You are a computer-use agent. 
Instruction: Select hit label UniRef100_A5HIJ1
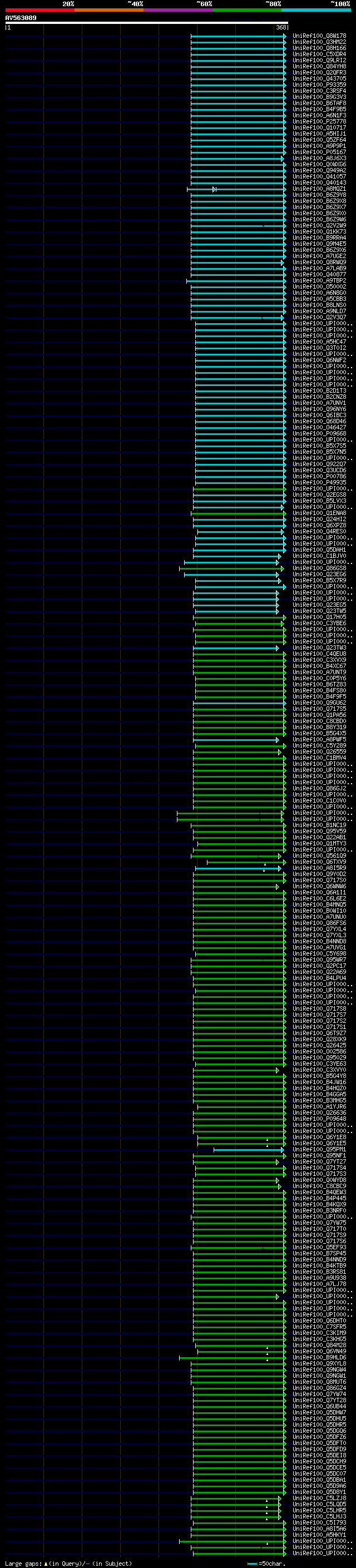pyautogui.click(x=319, y=134)
